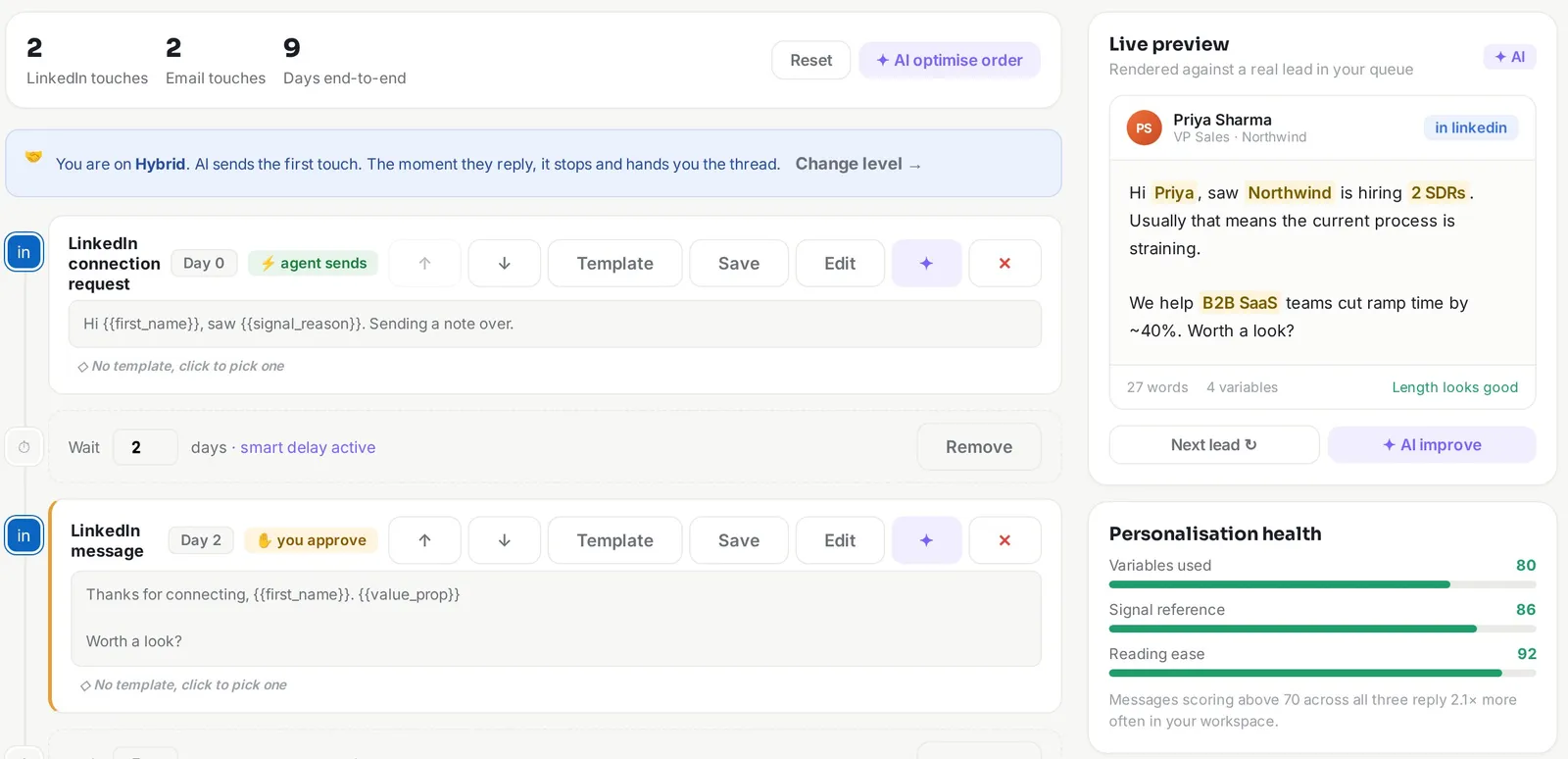Remove the 2-day wait step
This screenshot has width=1568, height=759.
979,447
